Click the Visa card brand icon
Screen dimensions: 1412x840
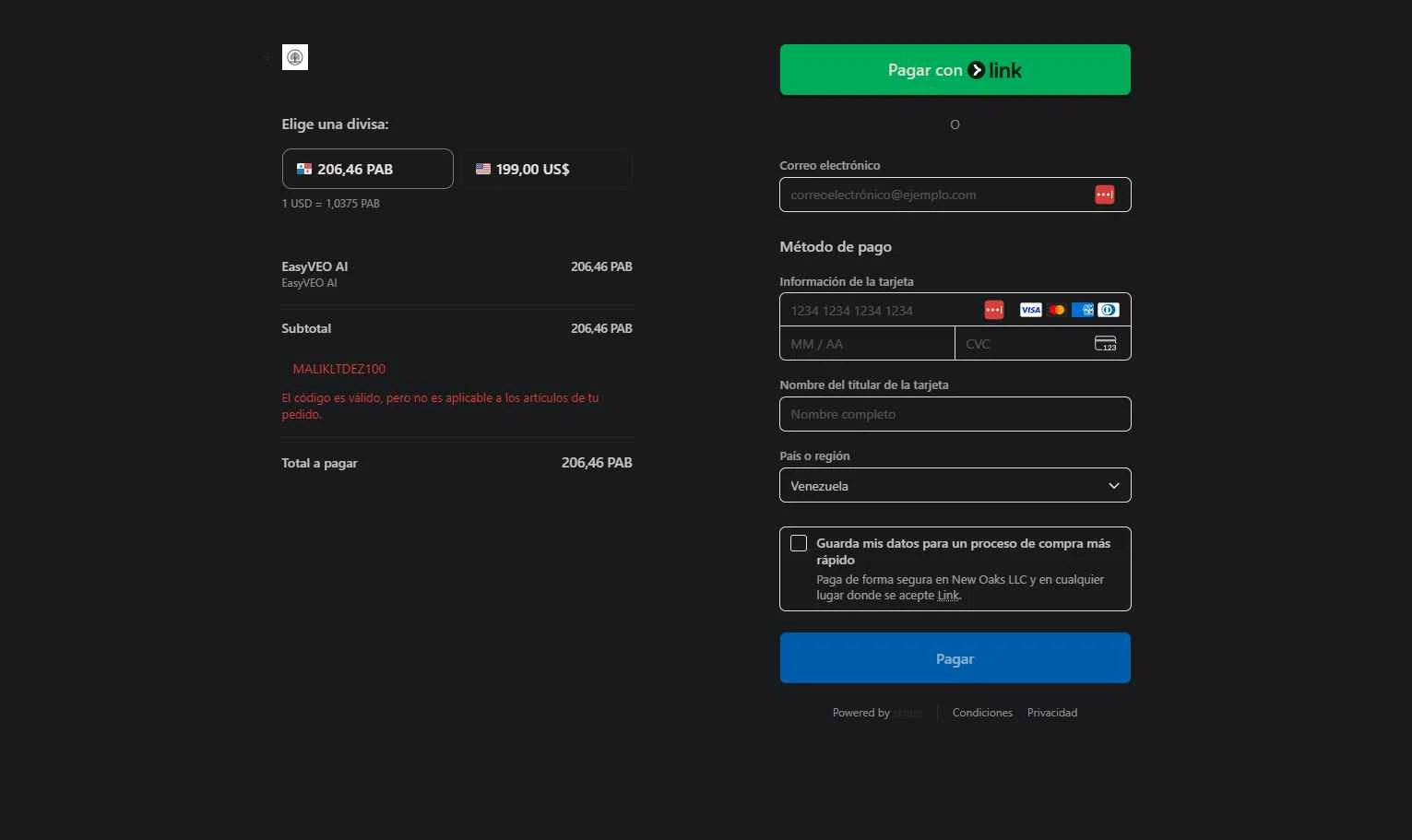pyautogui.click(x=1030, y=310)
